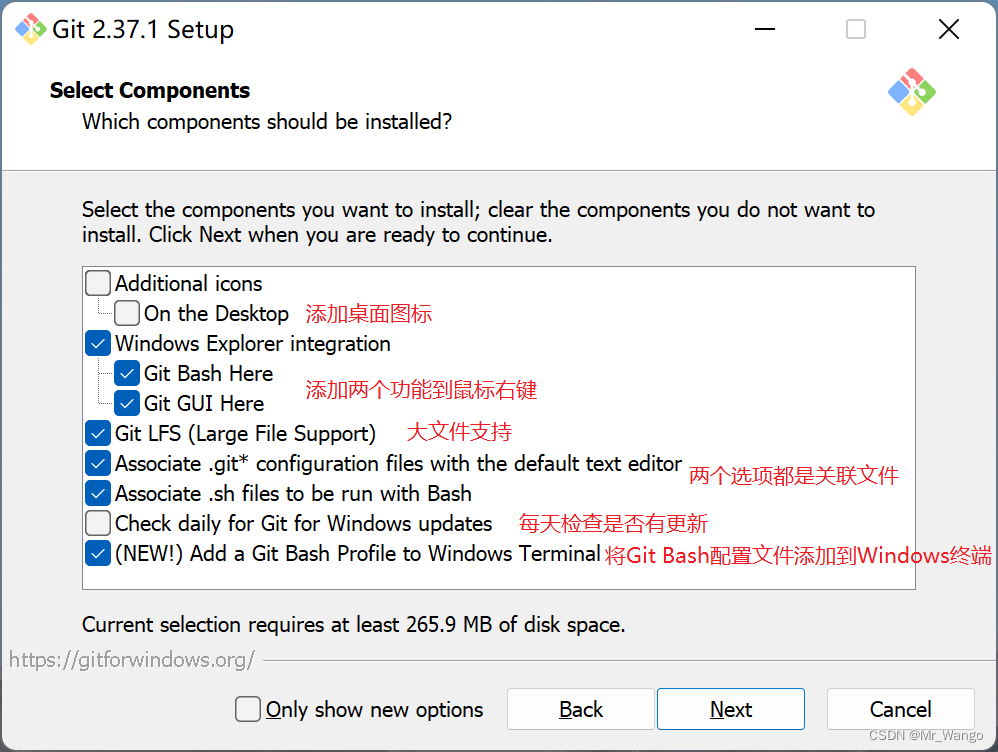Viewport: 998px width, 752px height.
Task: Disable Associate .sh files with Bash
Action: click(x=97, y=493)
